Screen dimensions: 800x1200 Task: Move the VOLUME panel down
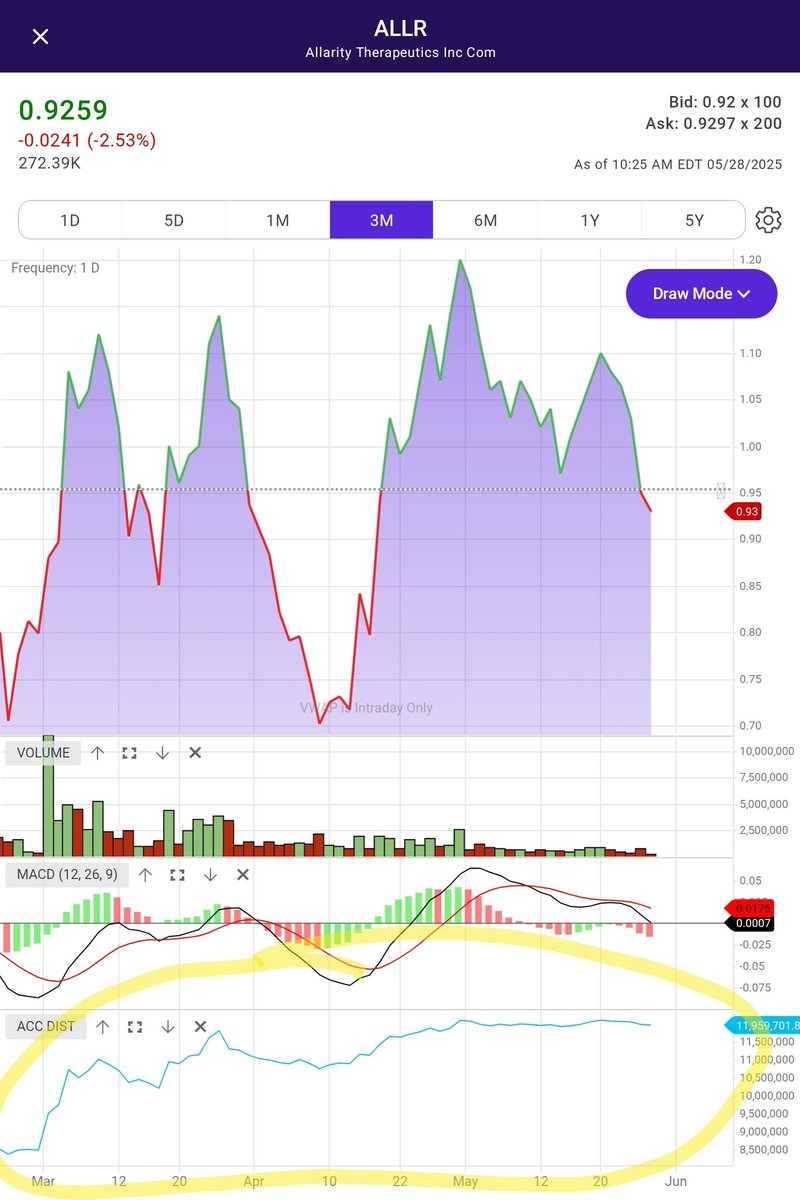[x=163, y=752]
